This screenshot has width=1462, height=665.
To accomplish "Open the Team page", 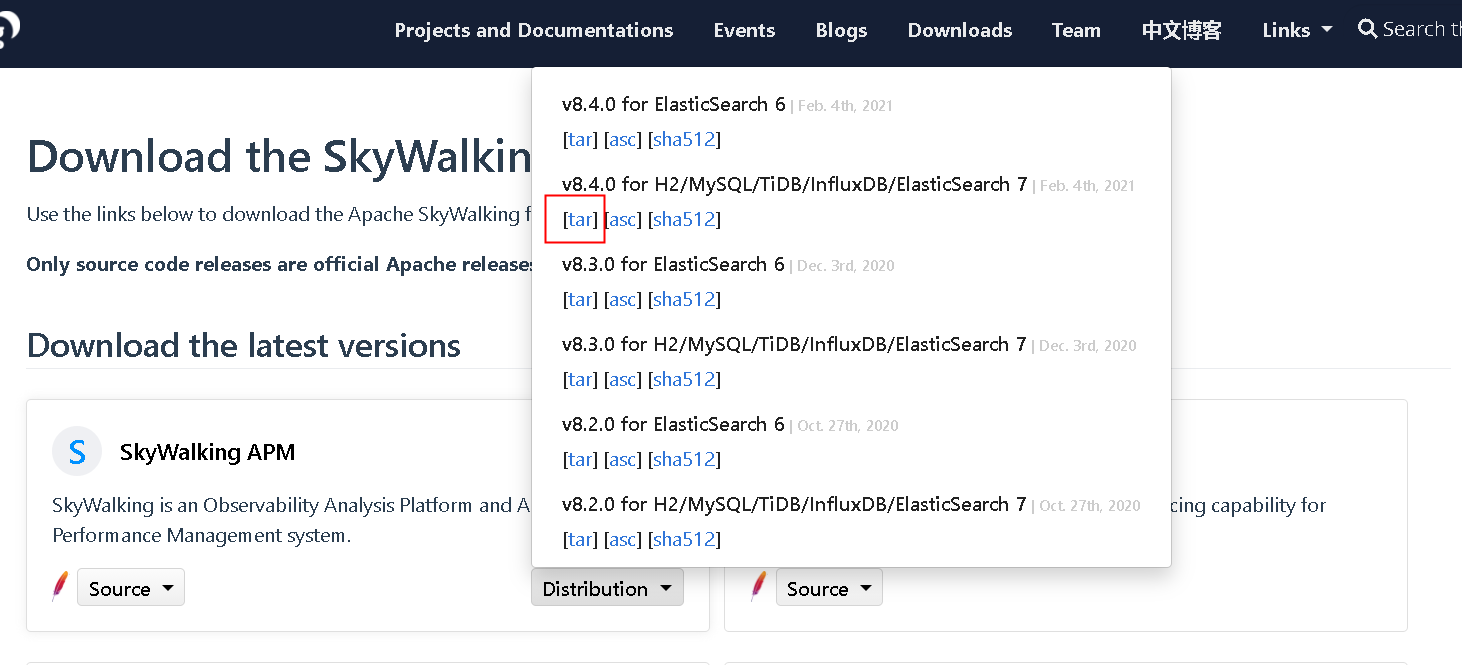I will (x=1076, y=30).
